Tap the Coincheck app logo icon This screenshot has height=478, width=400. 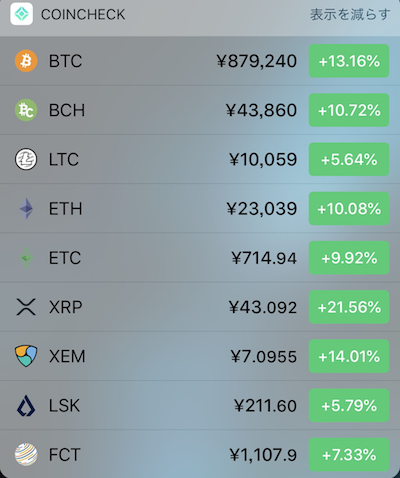click(22, 14)
